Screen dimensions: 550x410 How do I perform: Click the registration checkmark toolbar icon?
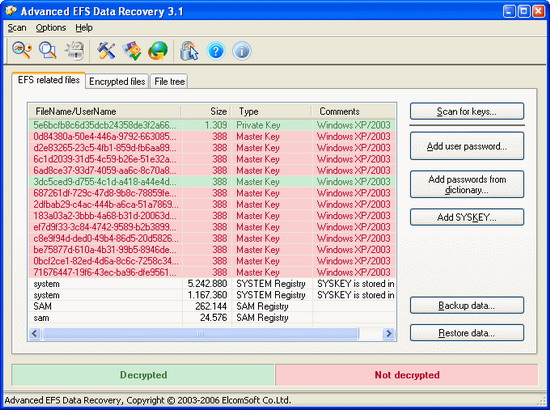pyautogui.click(x=132, y=50)
